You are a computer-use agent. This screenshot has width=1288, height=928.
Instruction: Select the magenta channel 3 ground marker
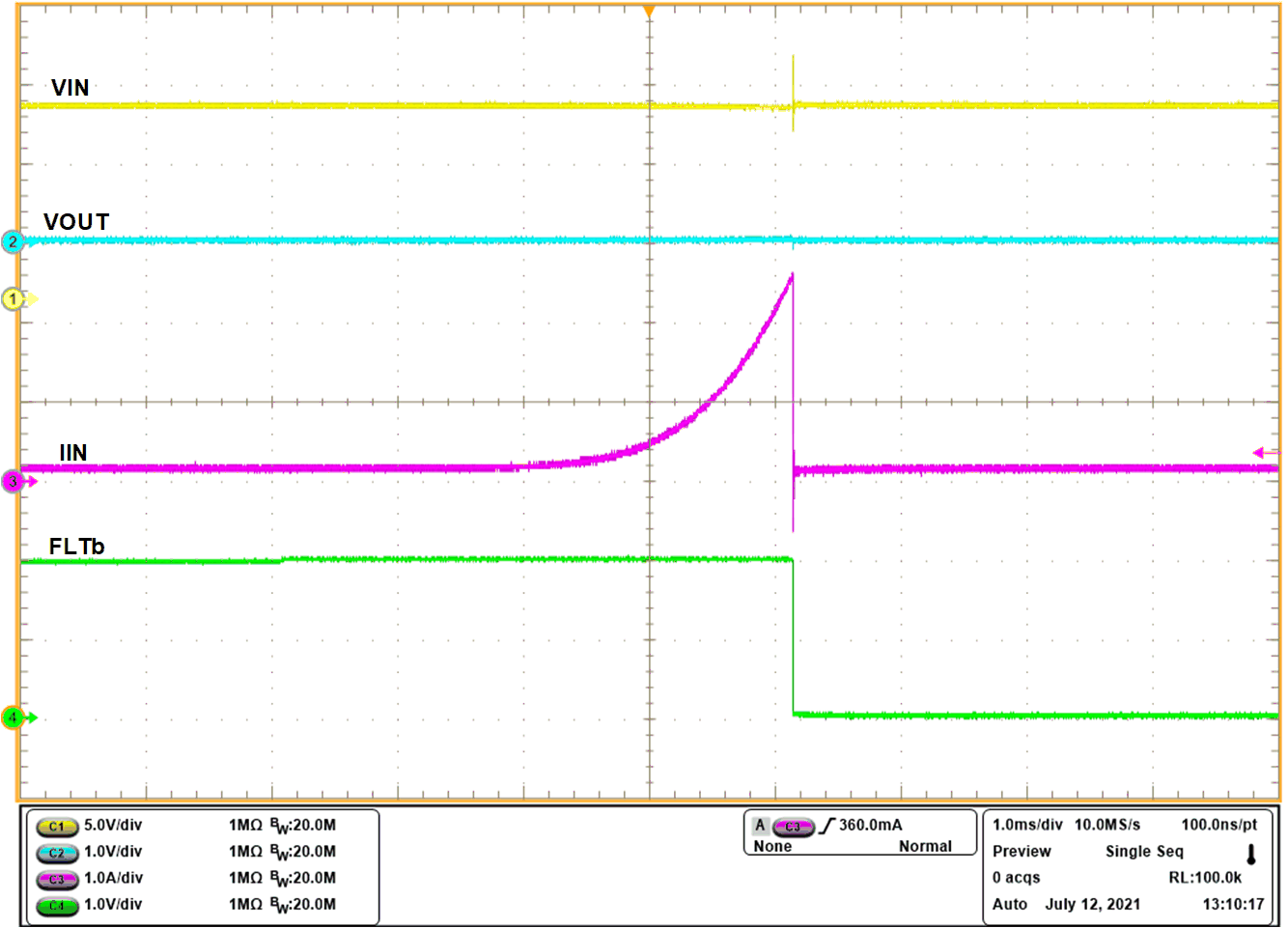pyautogui.click(x=14, y=481)
